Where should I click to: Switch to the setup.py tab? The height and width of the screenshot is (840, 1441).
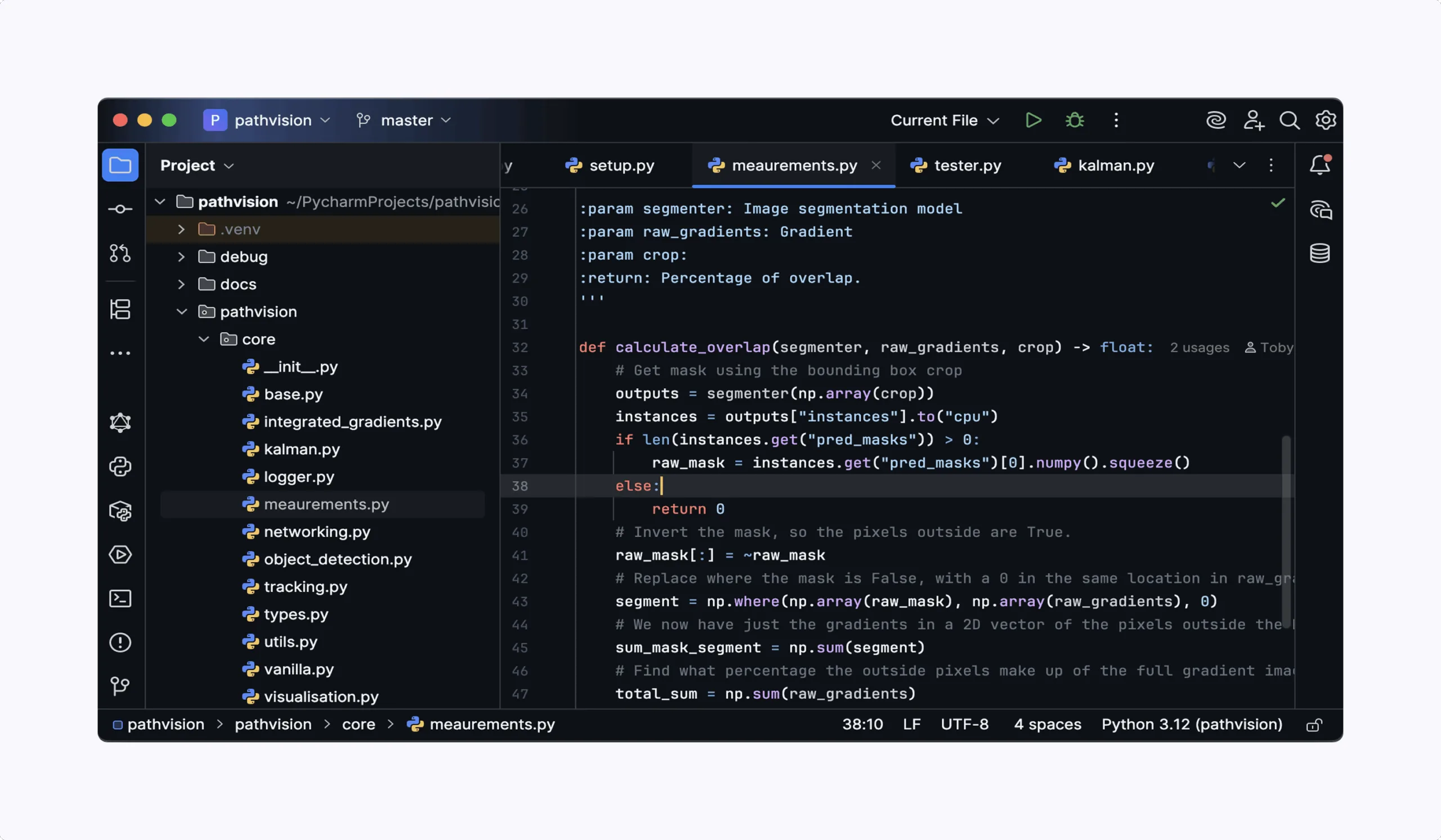tap(610, 165)
